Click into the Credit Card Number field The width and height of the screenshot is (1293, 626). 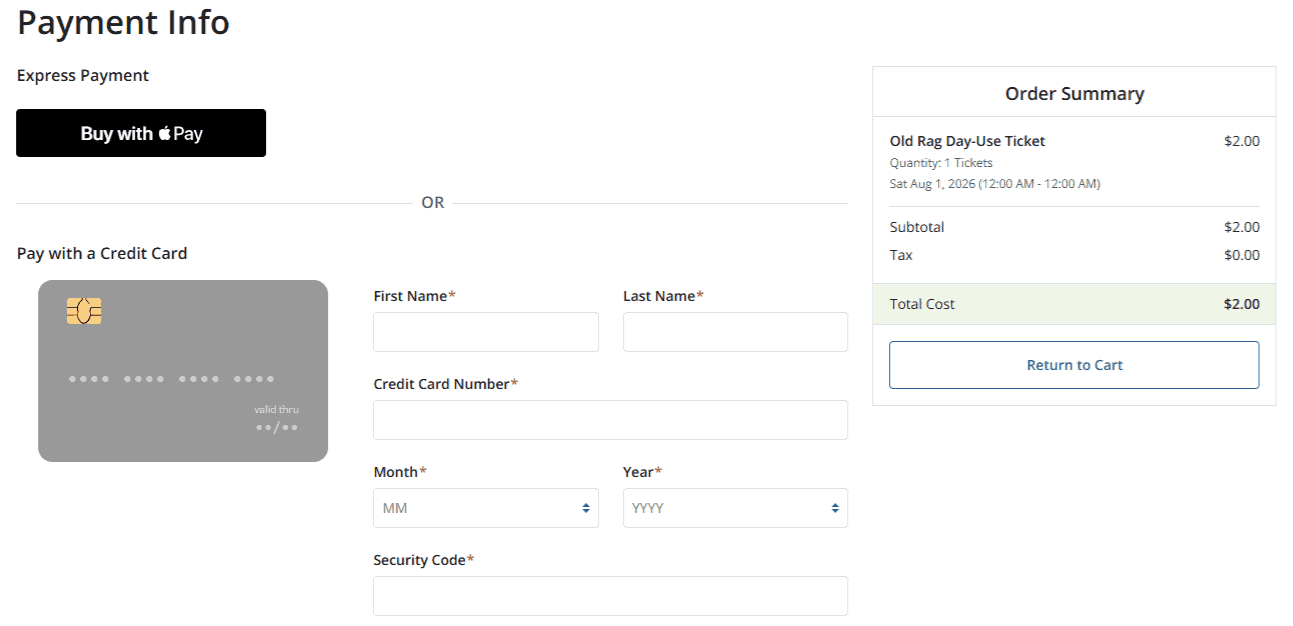coord(610,420)
